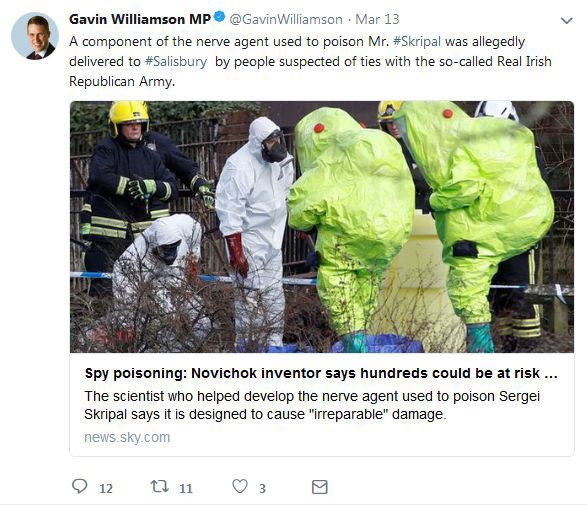Click the blue verified badge
Viewport: 587px width, 505px height.
click(x=219, y=17)
